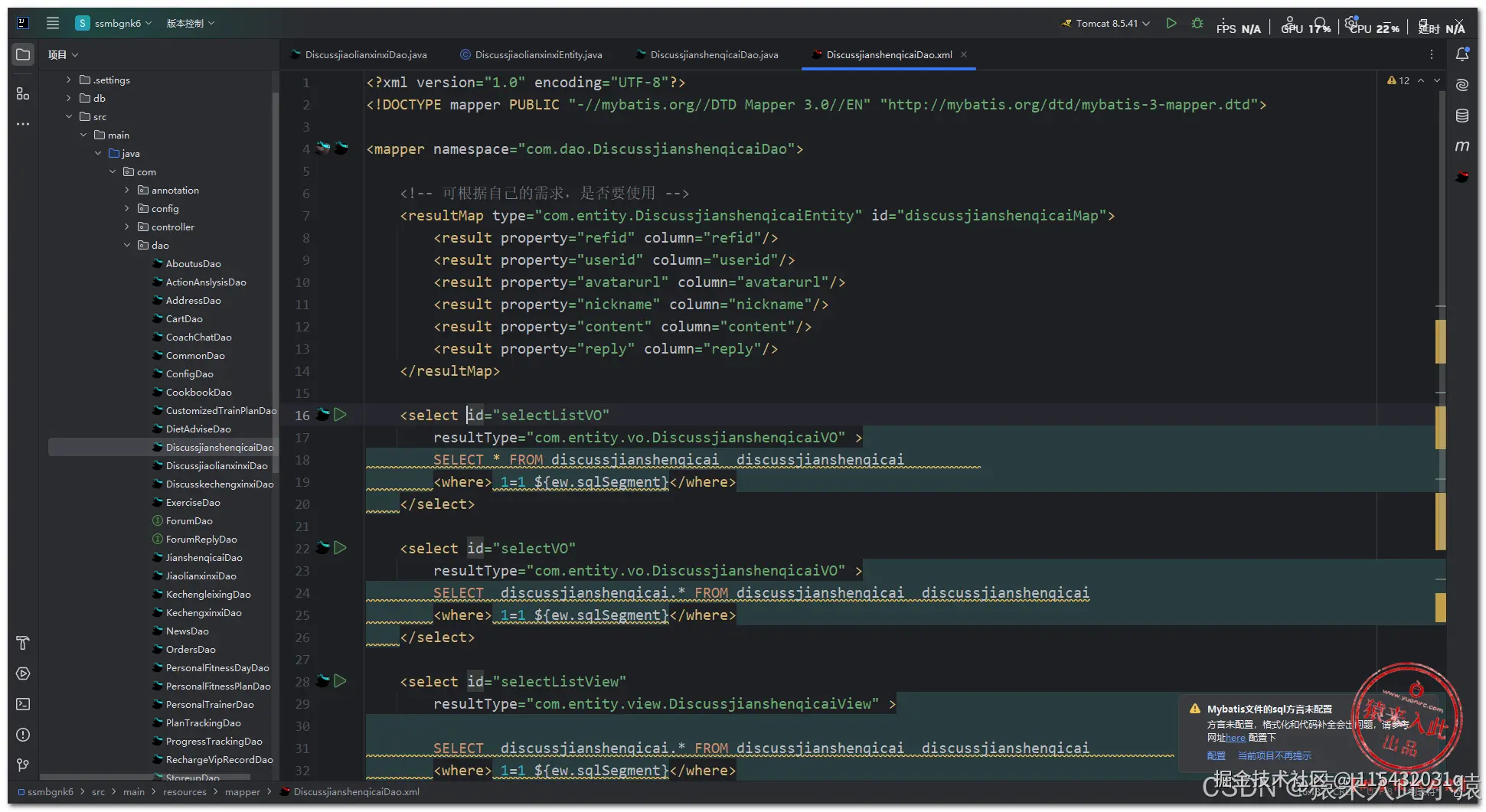The image size is (1486, 812).
Task: Click the resources breadcrumb
Action: pyautogui.click(x=185, y=791)
